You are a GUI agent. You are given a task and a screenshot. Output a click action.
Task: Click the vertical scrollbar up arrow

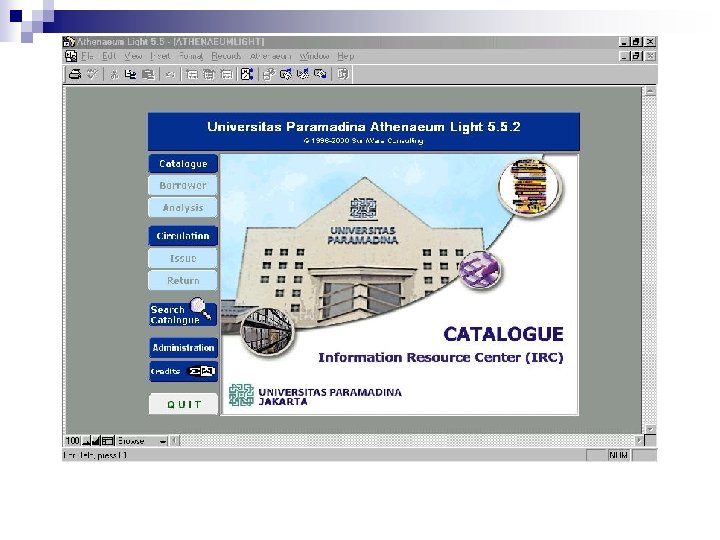(x=650, y=91)
